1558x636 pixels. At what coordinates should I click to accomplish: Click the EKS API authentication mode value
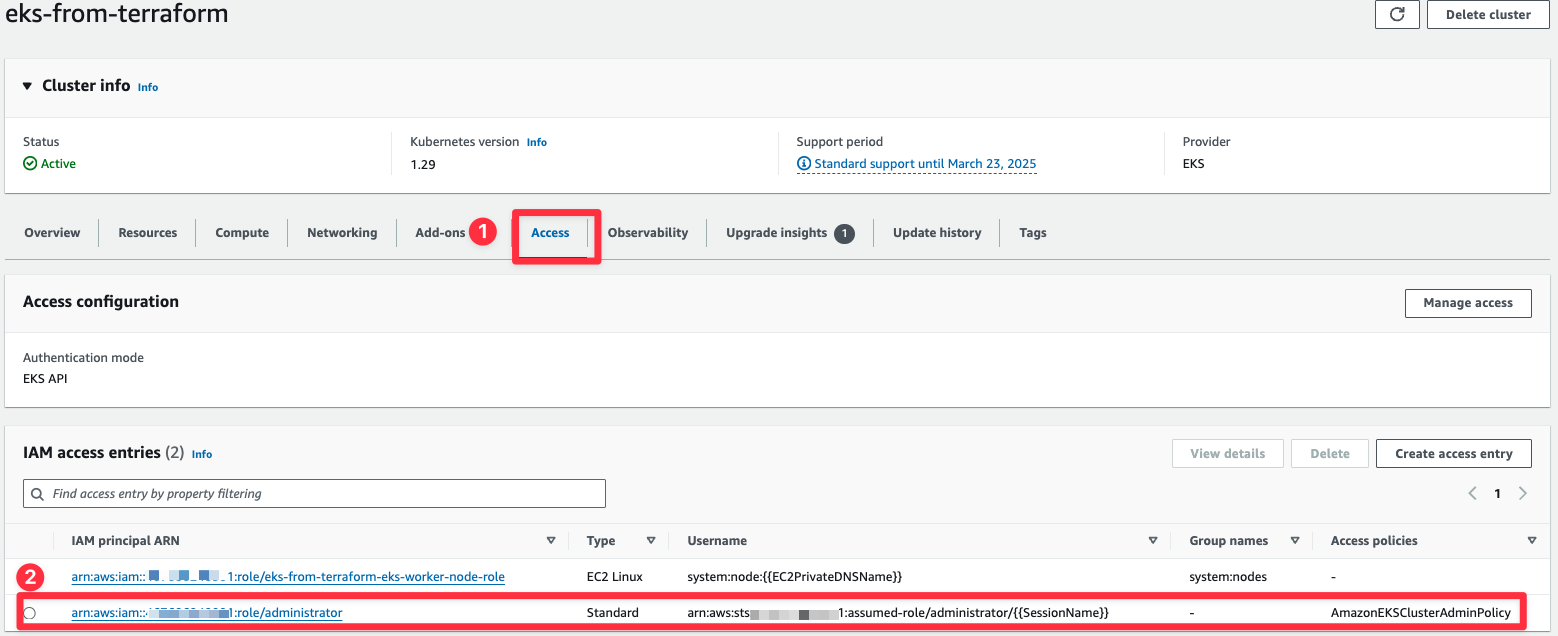coord(45,379)
